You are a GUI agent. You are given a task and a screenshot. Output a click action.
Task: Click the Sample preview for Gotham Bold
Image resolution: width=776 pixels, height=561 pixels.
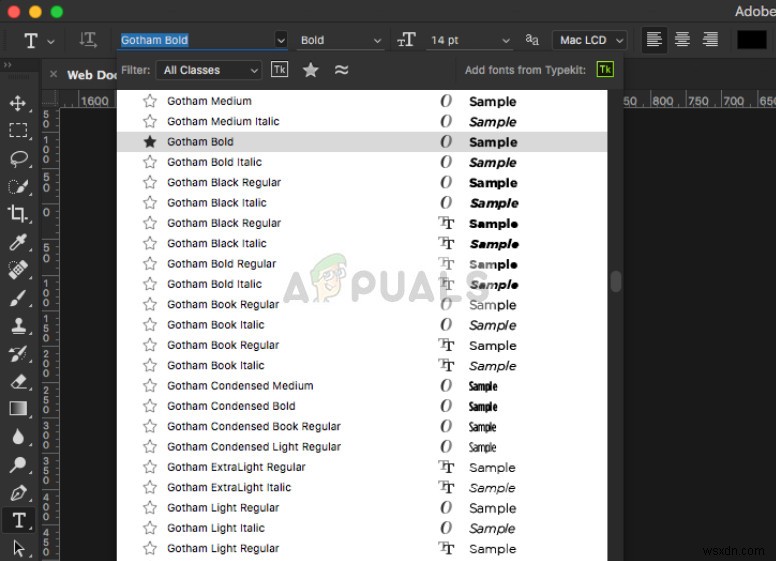(x=493, y=142)
